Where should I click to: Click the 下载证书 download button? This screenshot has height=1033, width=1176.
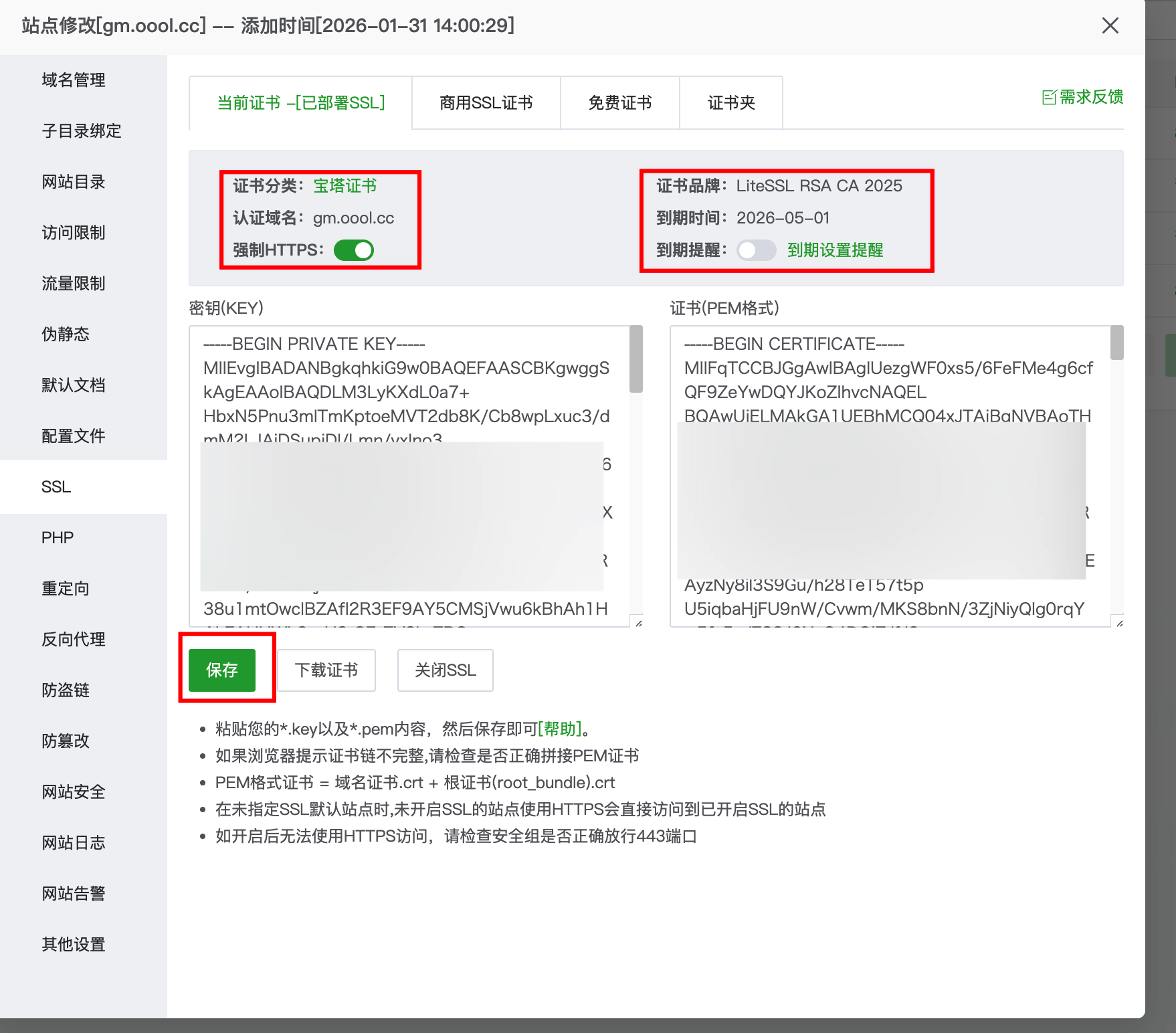coord(326,670)
